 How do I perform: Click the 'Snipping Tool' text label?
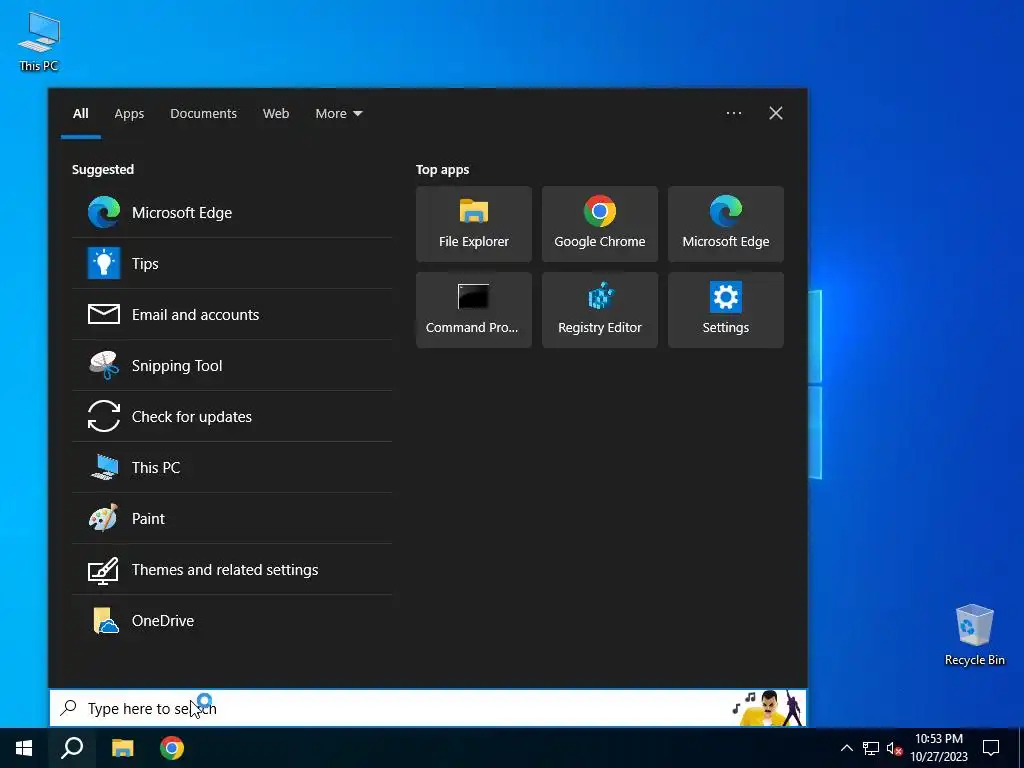(x=177, y=366)
